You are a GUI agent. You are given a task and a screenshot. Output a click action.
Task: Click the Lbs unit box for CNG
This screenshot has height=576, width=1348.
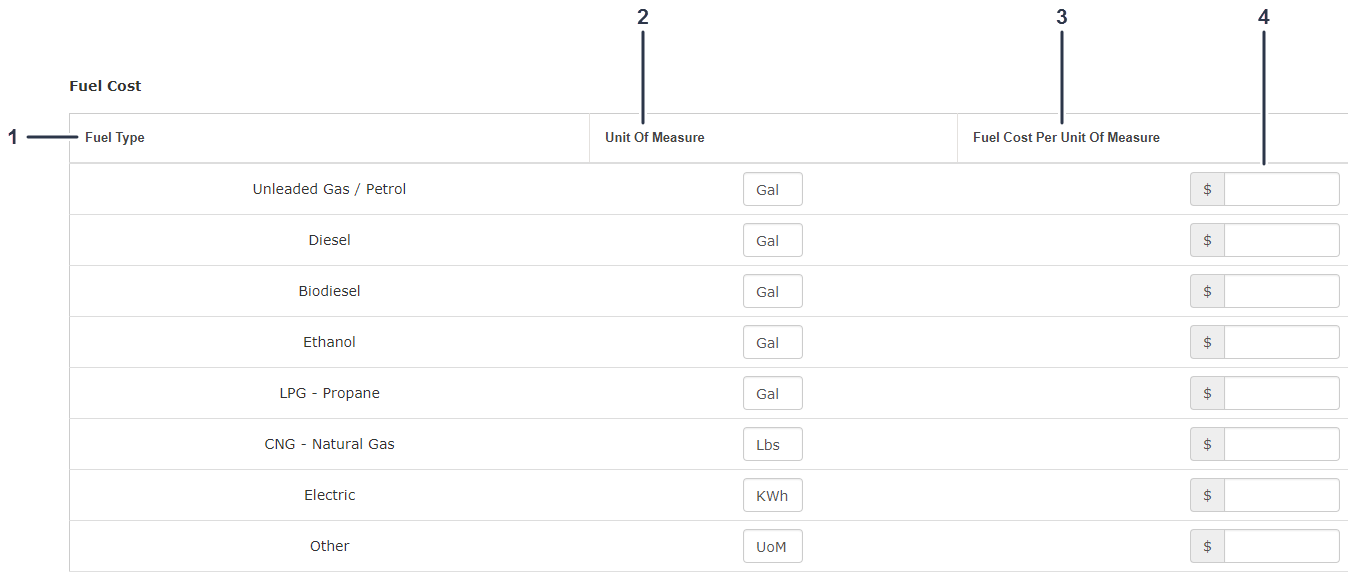coord(772,444)
